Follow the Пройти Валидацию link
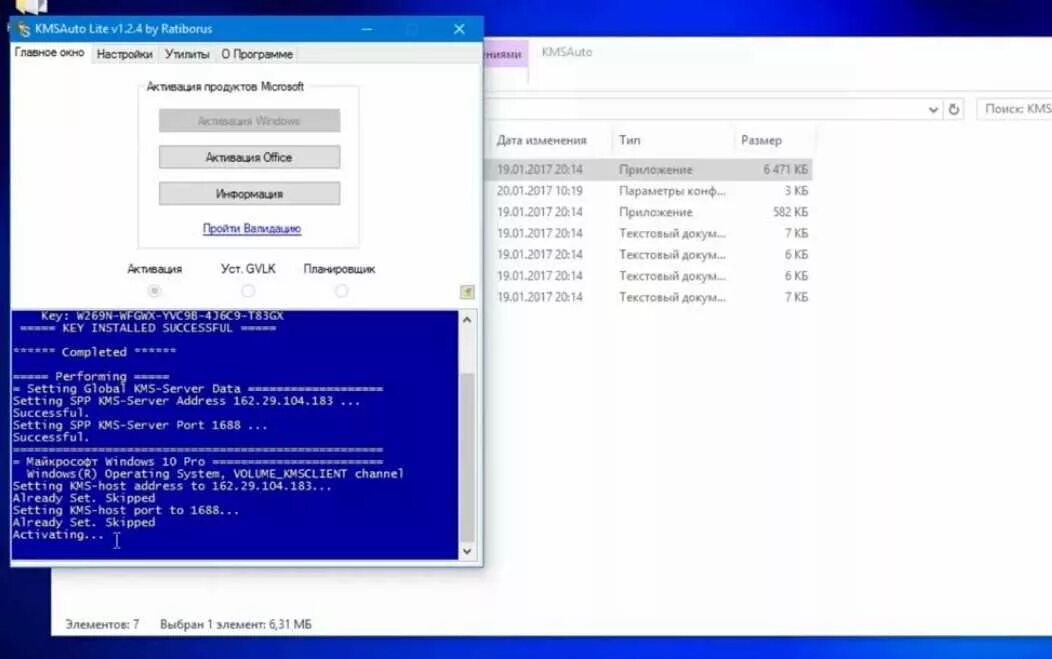This screenshot has width=1052, height=659. 252,228
